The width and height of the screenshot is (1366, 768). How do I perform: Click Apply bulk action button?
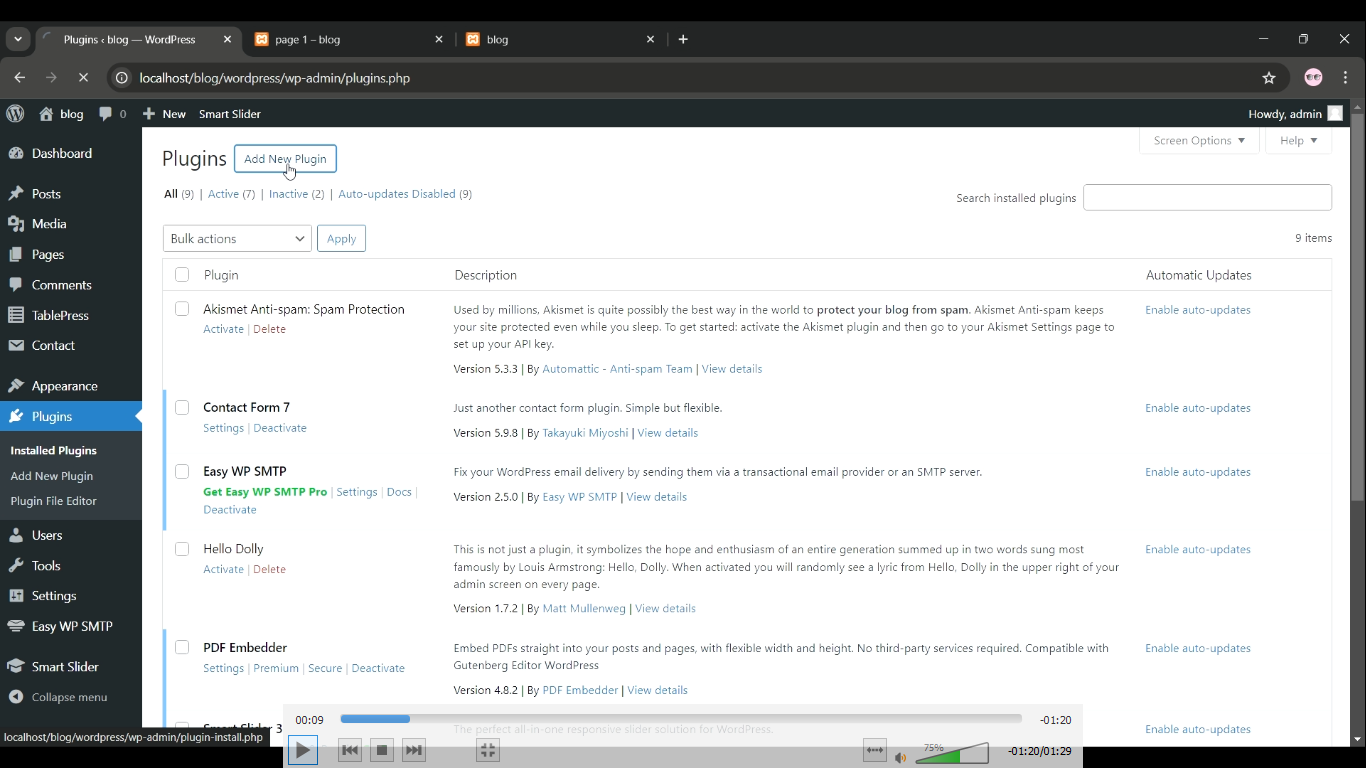(x=341, y=238)
